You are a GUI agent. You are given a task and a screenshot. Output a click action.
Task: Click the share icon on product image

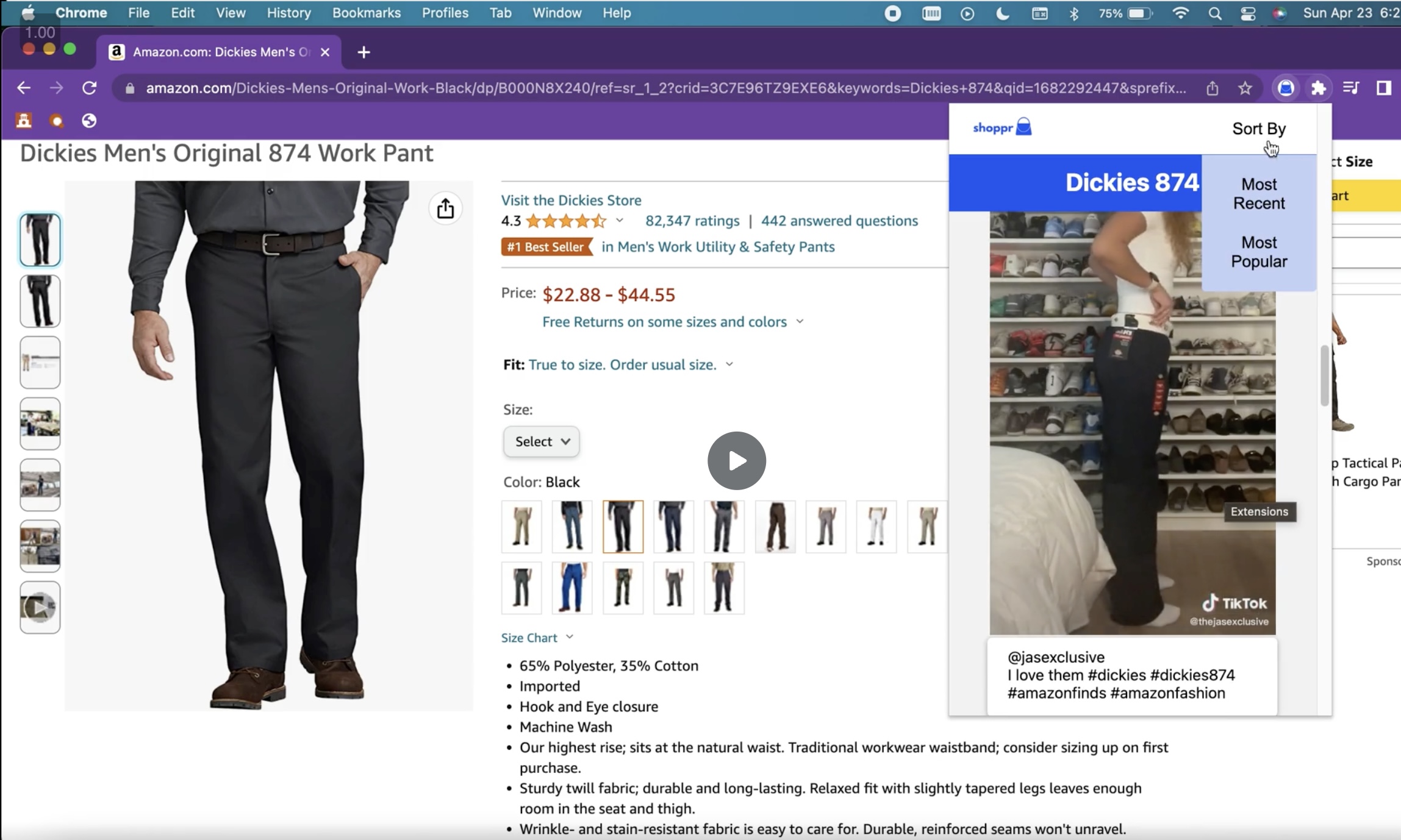pos(445,209)
